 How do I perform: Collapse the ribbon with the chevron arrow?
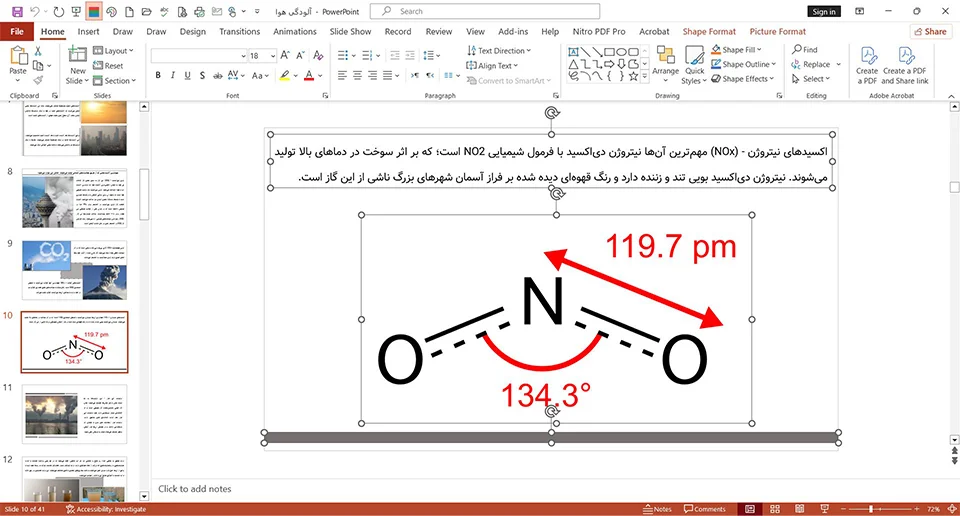click(x=951, y=96)
